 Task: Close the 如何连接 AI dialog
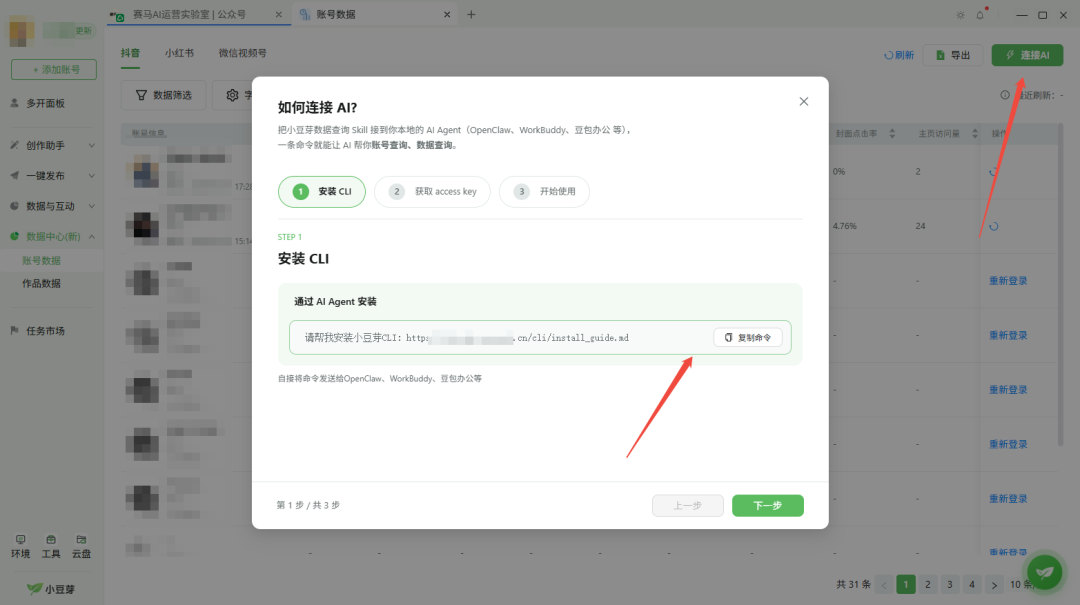tap(803, 101)
